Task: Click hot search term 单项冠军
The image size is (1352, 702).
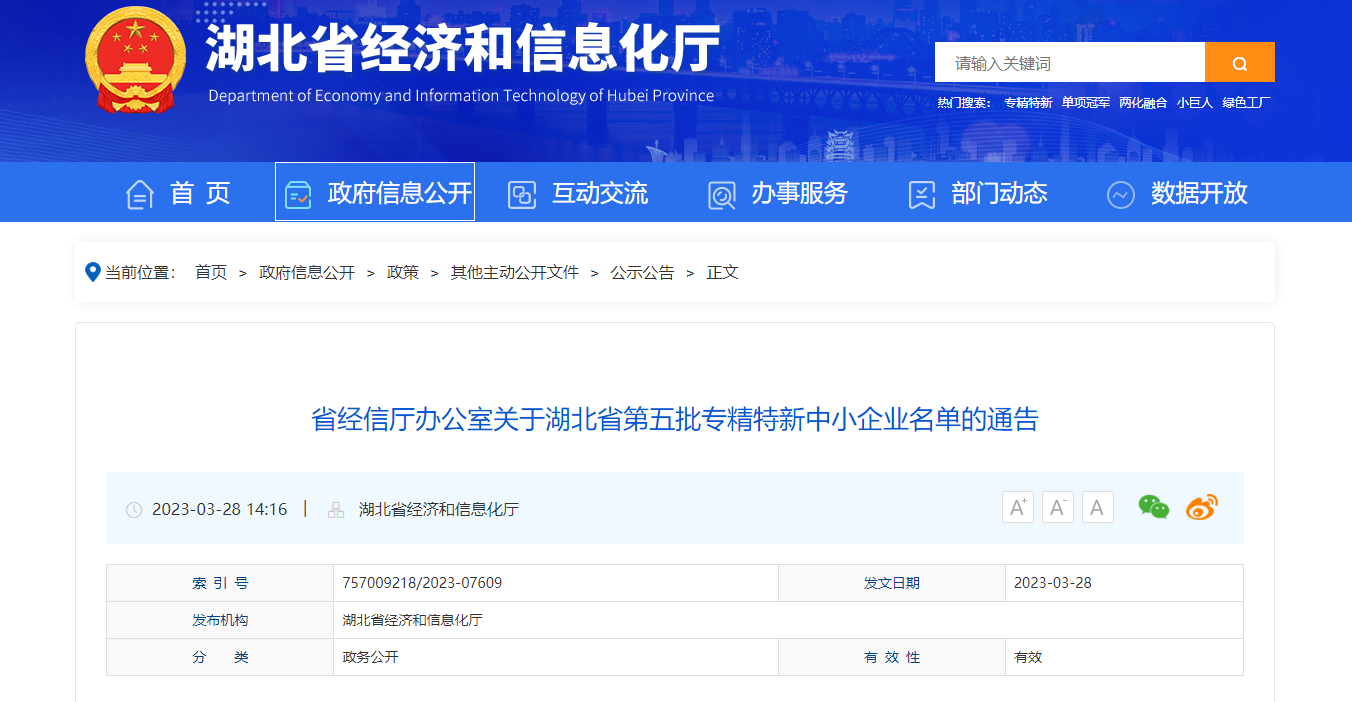Action: [1086, 102]
